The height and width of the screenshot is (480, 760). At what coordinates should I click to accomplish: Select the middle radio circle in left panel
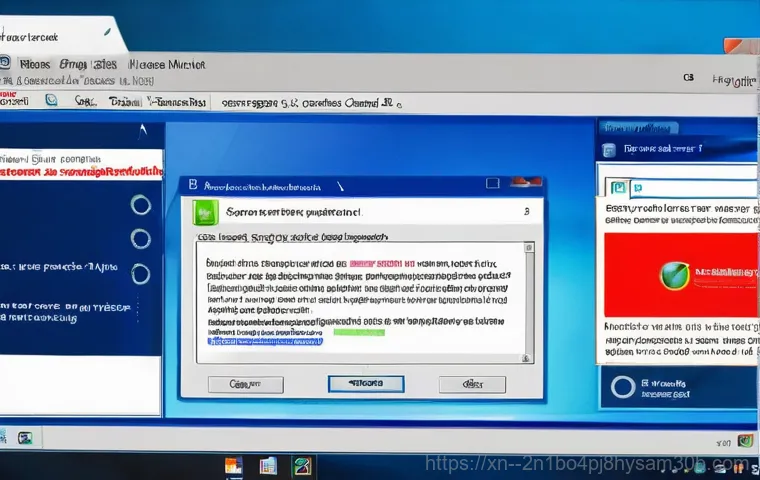pos(141,240)
